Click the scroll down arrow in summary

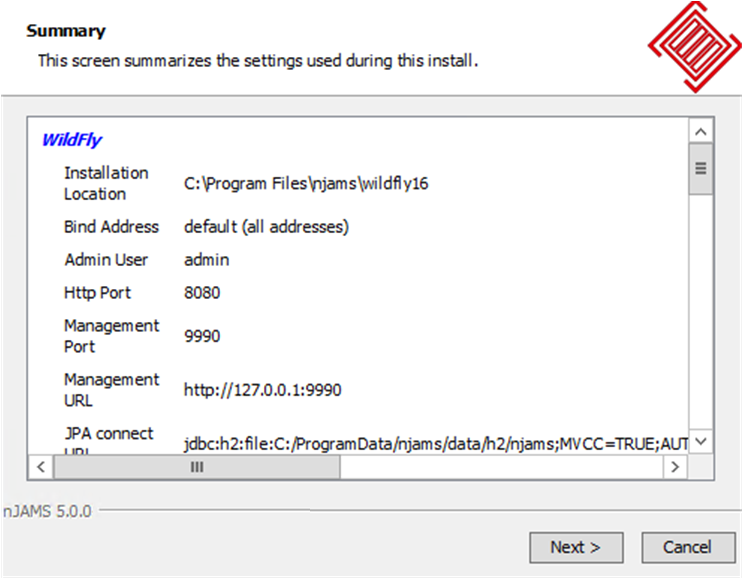coord(701,442)
